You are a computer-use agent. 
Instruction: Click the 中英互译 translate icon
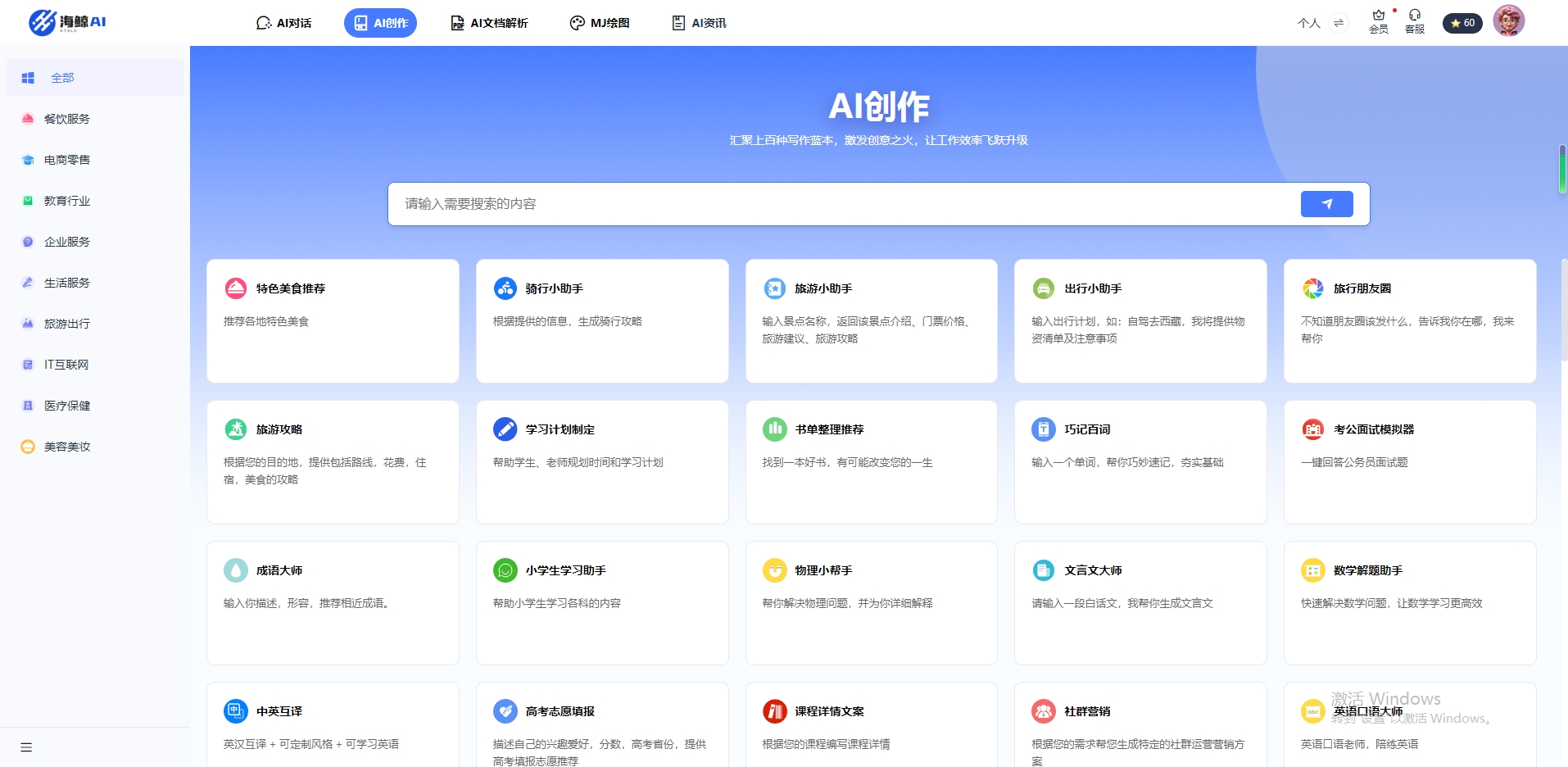236,711
